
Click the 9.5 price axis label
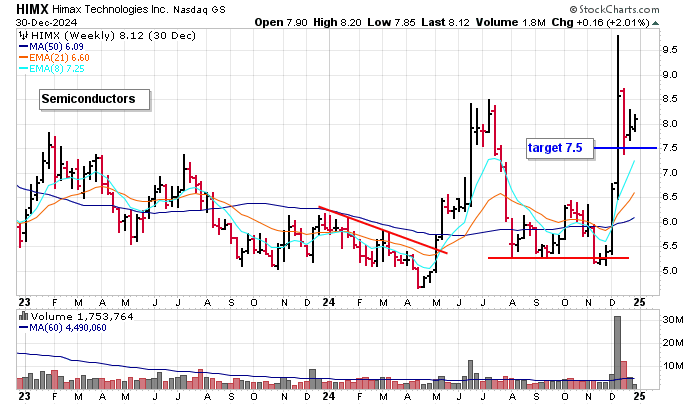(x=670, y=50)
